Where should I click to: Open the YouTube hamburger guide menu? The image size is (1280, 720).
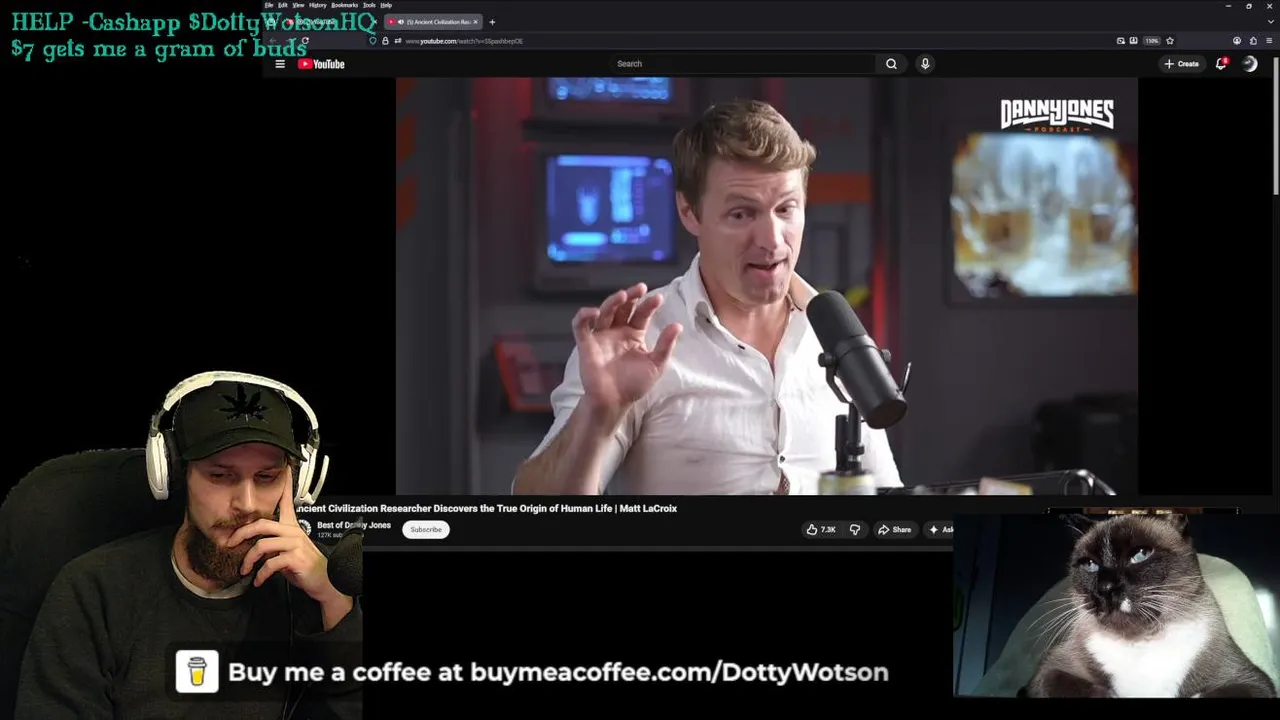point(280,64)
